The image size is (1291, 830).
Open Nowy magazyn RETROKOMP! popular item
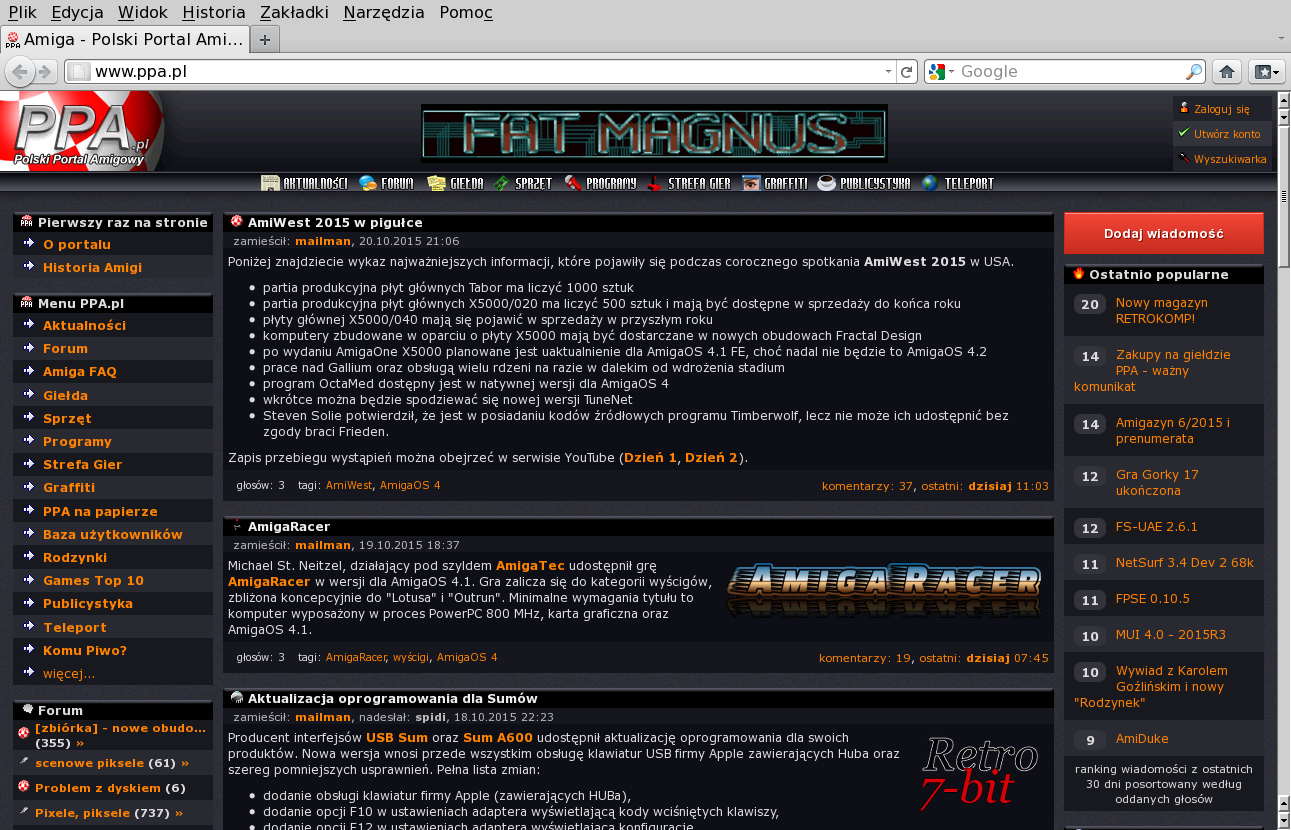(x=1162, y=311)
